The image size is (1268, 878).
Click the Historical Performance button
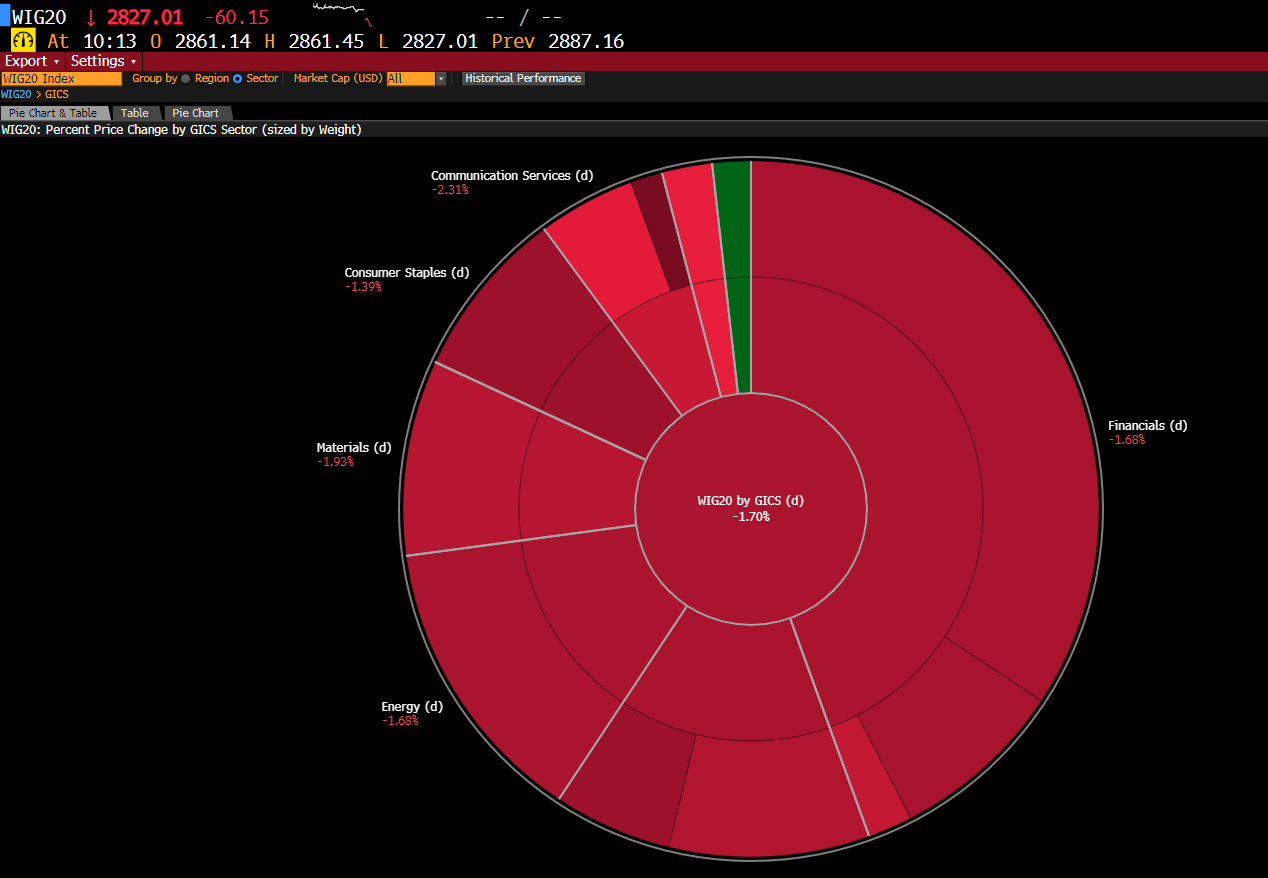coord(523,78)
